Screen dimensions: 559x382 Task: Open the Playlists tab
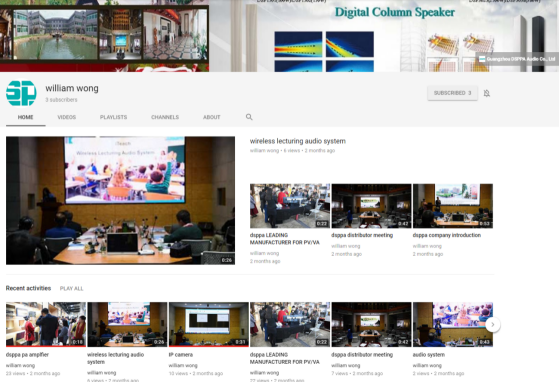coord(113,117)
